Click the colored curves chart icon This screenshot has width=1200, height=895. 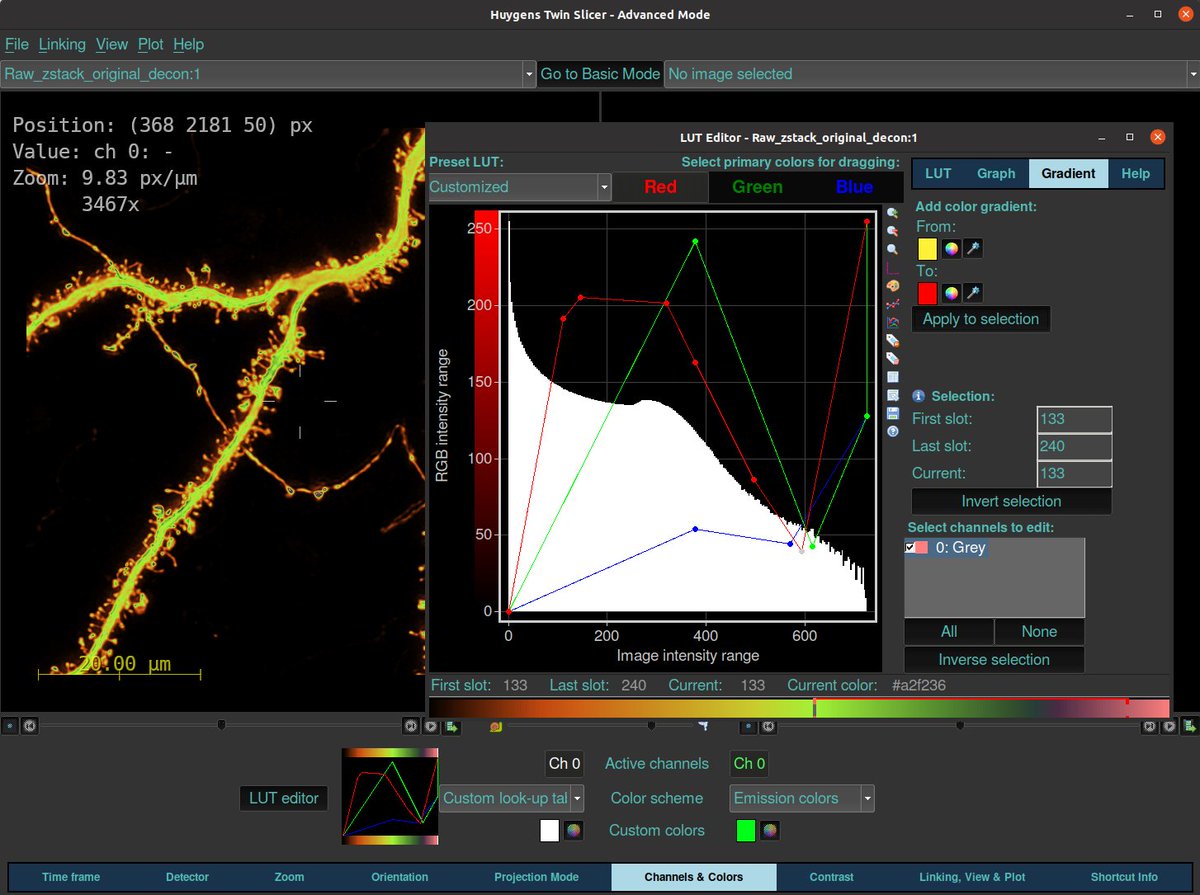pyautogui.click(x=892, y=322)
